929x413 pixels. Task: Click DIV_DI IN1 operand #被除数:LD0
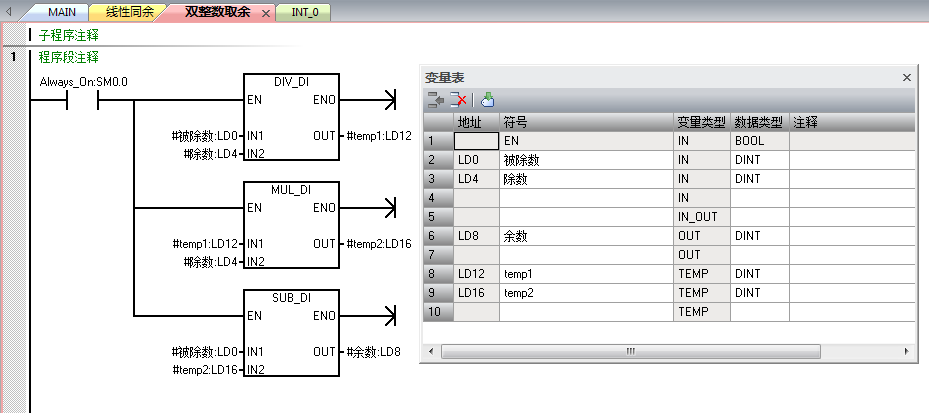coord(205,136)
